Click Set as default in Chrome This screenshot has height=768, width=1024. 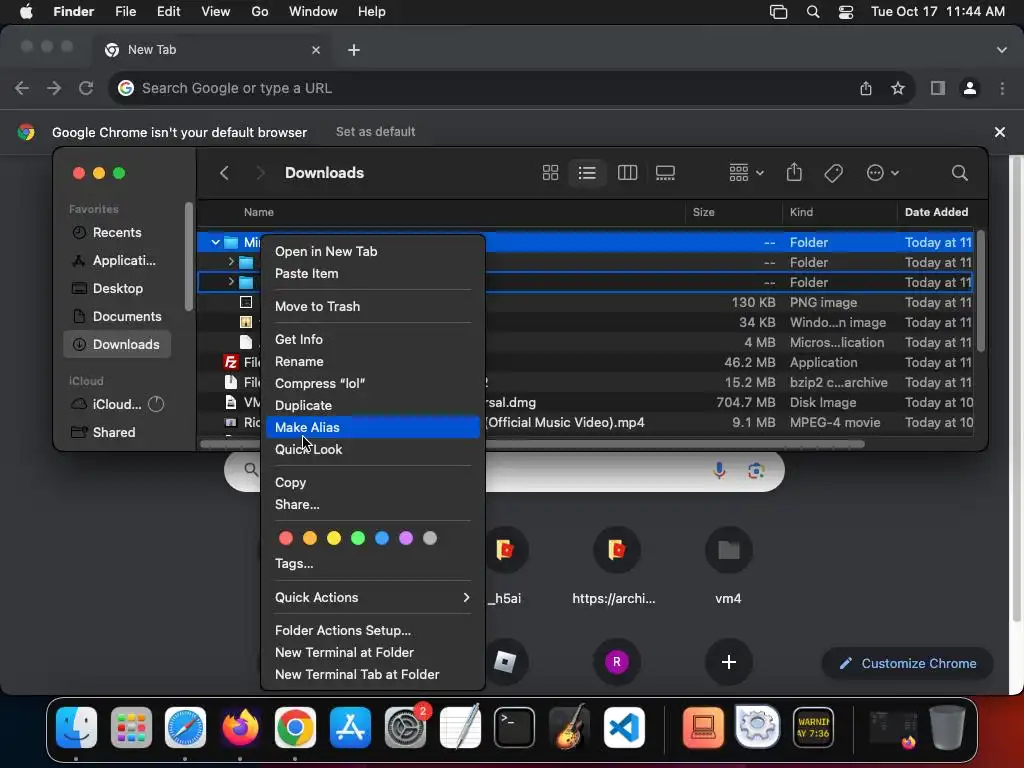(x=376, y=132)
